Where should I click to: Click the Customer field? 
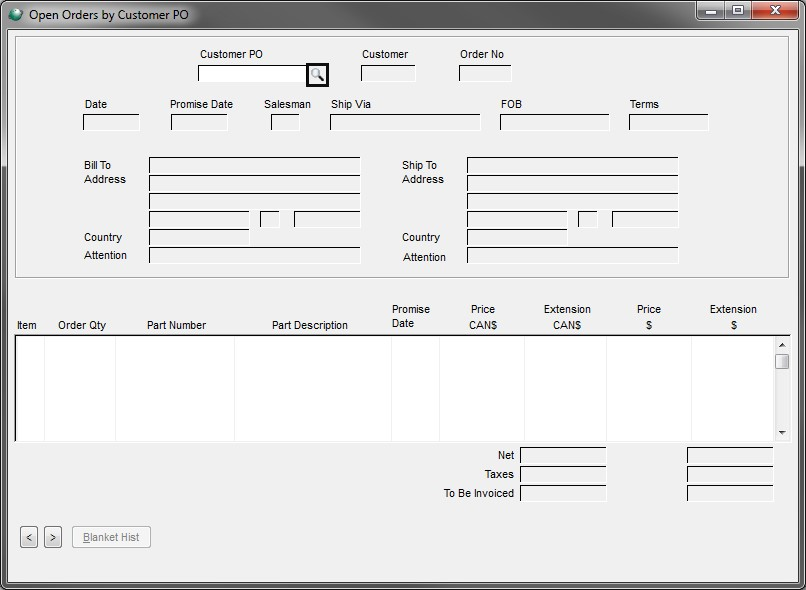[x=388, y=73]
